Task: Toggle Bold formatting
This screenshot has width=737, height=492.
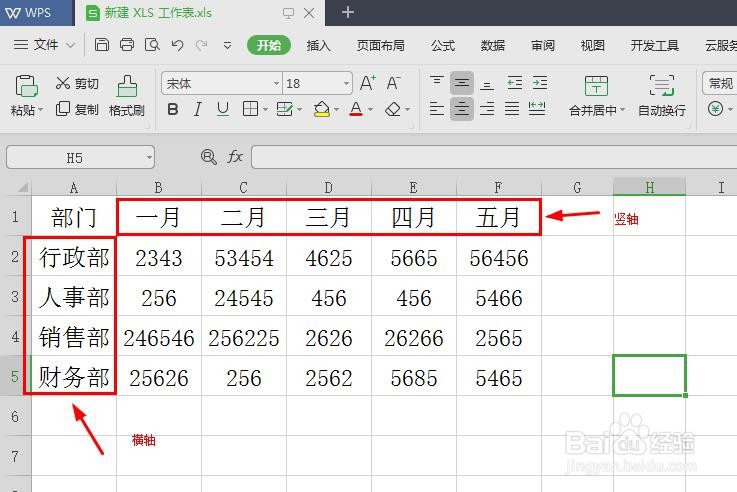Action: 172,109
